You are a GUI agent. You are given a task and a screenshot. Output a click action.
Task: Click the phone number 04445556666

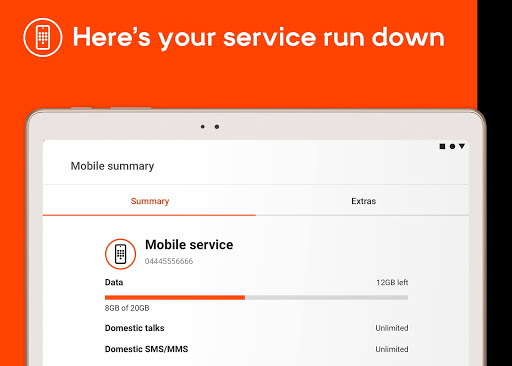pos(169,261)
